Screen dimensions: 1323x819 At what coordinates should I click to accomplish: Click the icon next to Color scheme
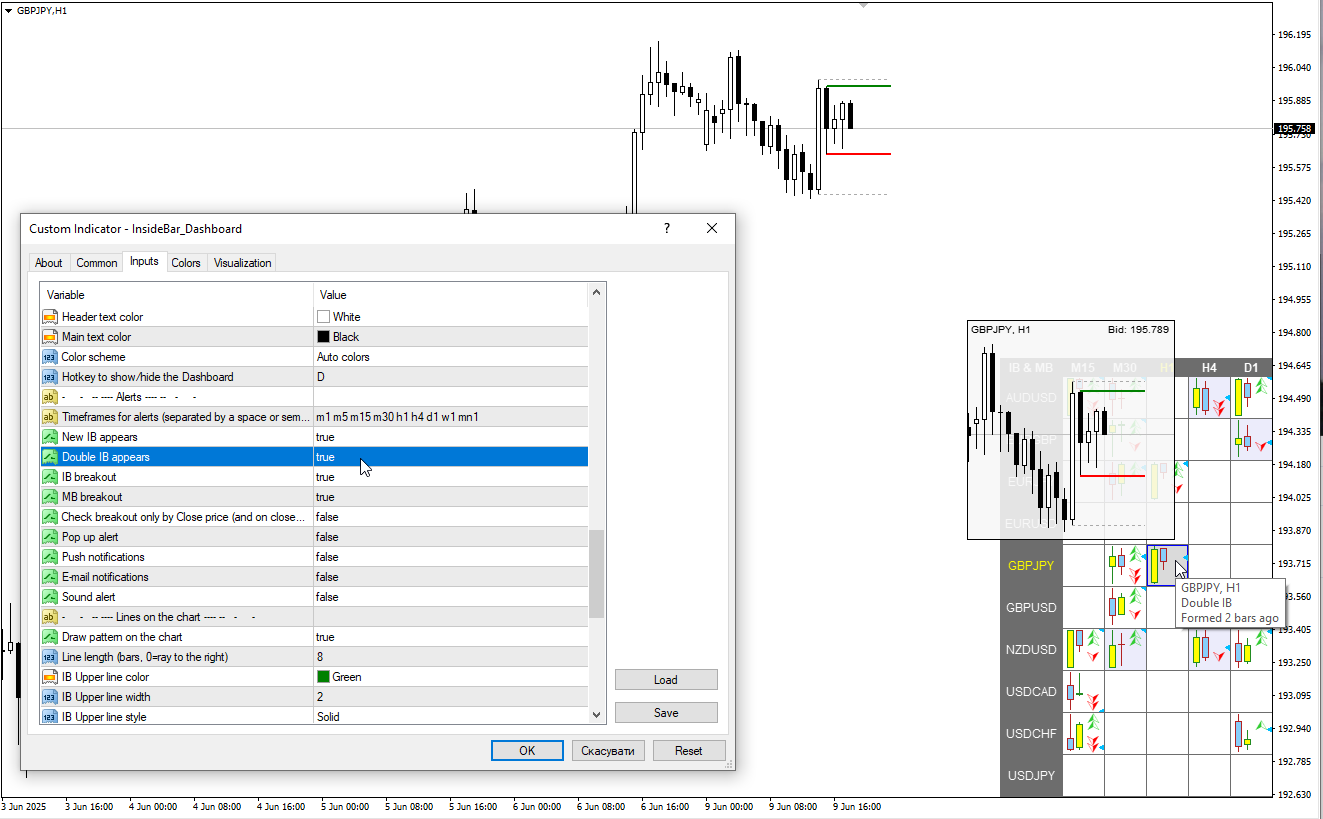point(50,357)
